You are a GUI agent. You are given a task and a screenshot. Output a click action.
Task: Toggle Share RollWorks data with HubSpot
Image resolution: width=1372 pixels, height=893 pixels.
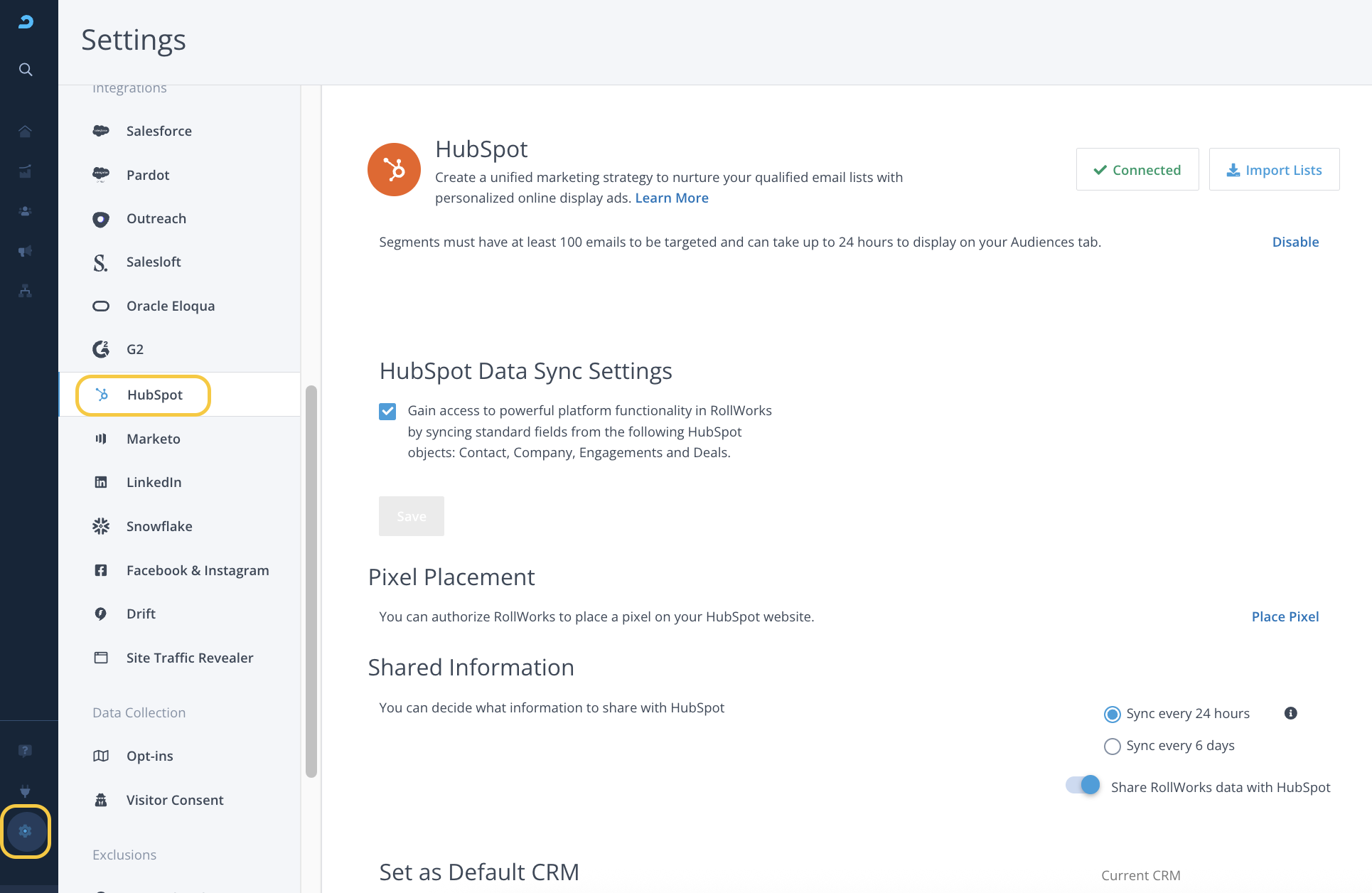1083,786
